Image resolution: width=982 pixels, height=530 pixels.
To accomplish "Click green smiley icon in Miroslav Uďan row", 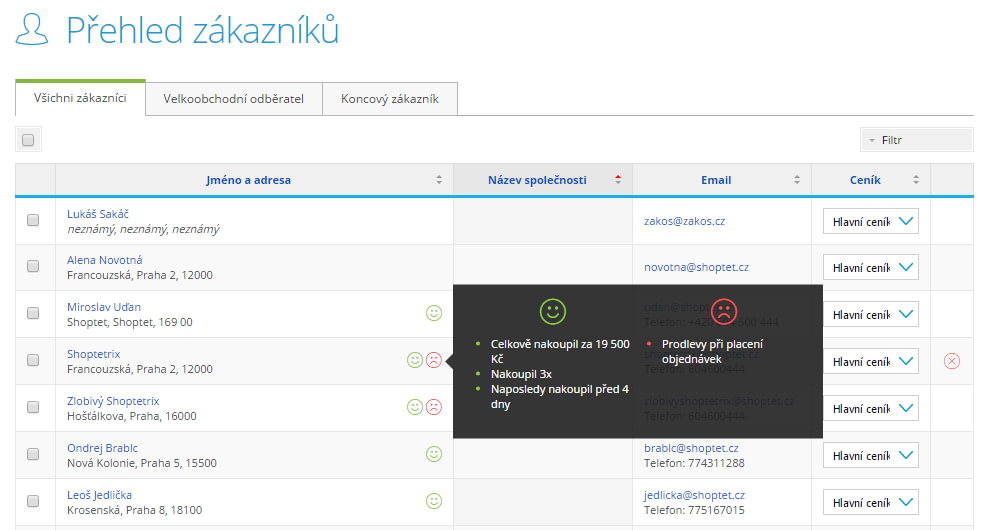I will tap(434, 313).
